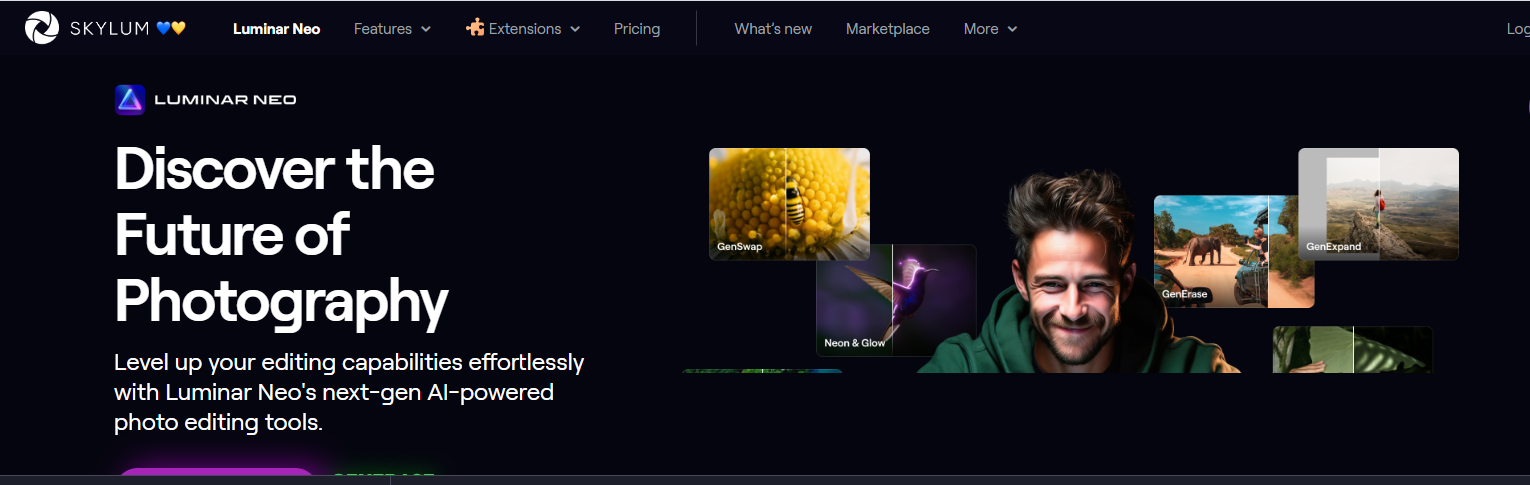Image resolution: width=1530 pixels, height=485 pixels.
Task: Click the green leaf thumbnail
Action: 1352,350
